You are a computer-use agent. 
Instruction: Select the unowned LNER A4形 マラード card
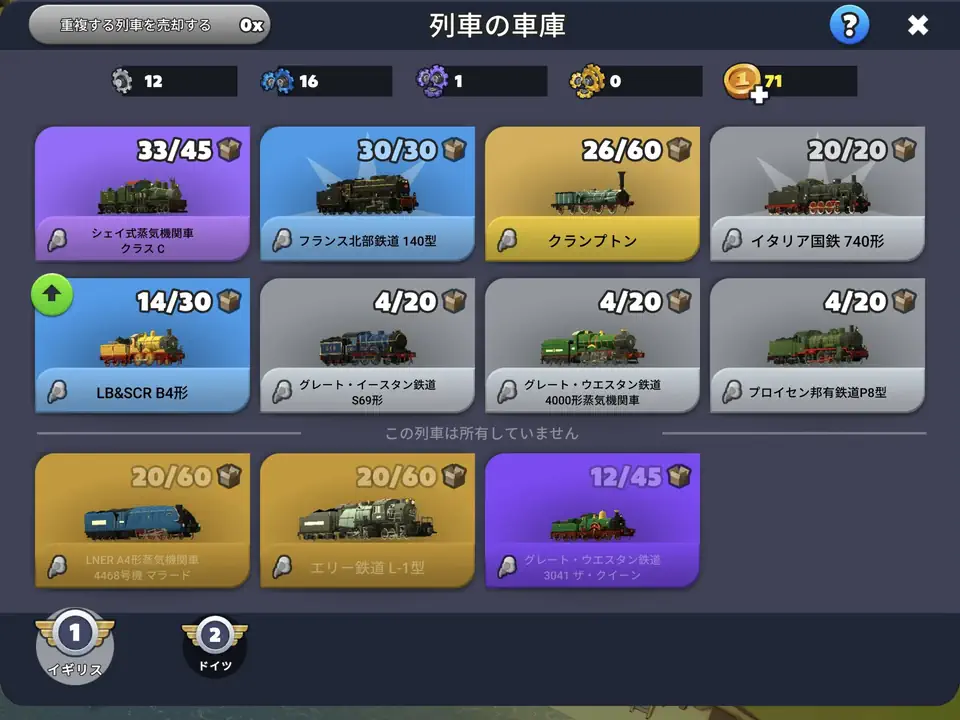(142, 520)
